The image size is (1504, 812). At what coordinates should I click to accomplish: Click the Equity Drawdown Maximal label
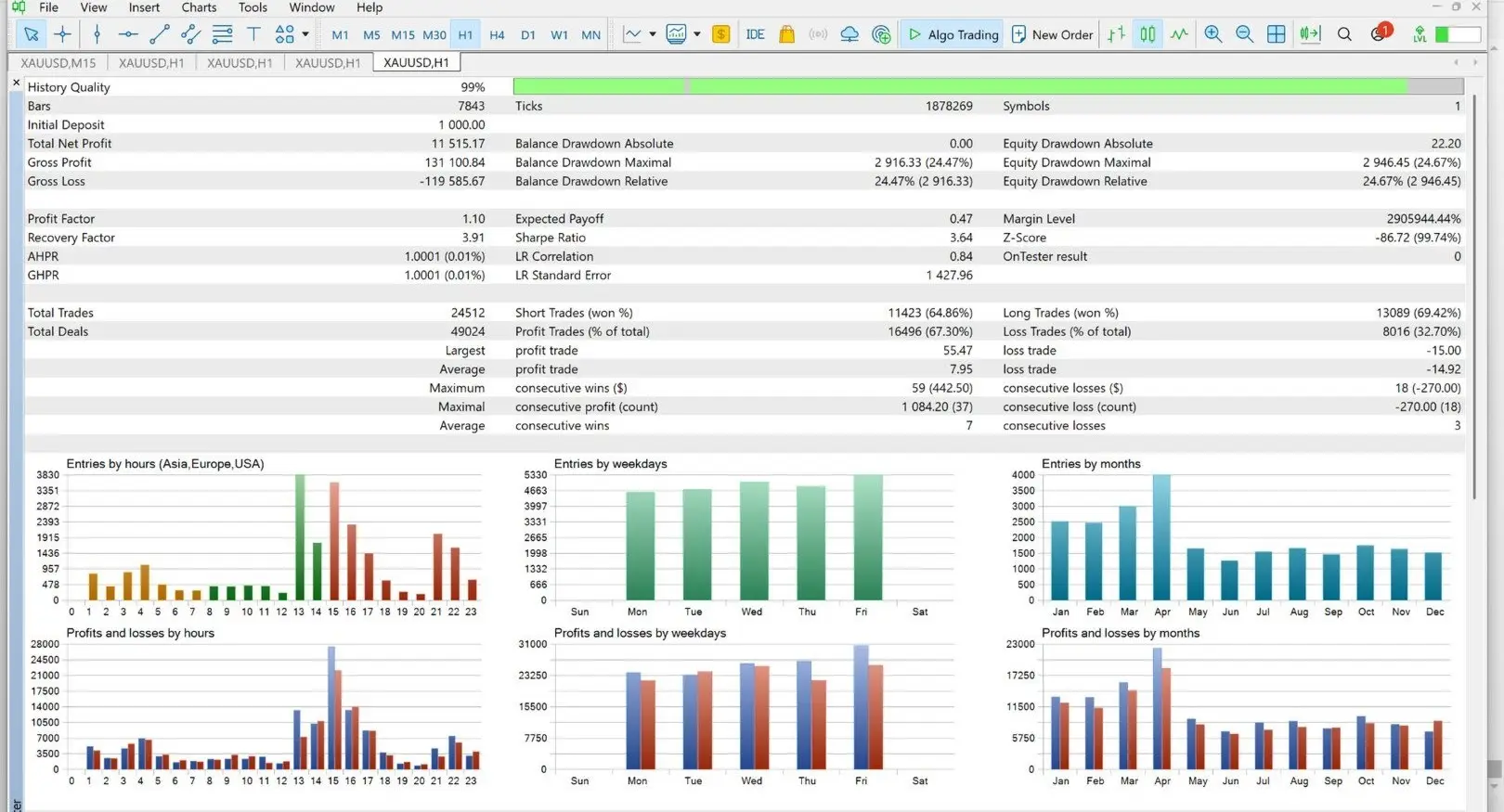click(1077, 162)
